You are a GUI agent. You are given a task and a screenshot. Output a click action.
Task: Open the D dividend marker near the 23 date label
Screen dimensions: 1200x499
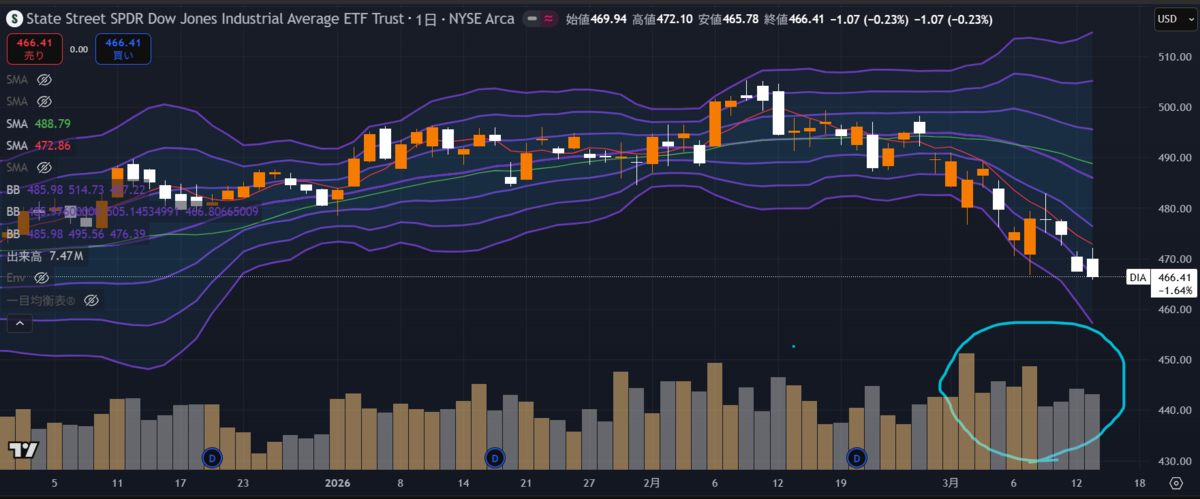pyautogui.click(x=211, y=457)
